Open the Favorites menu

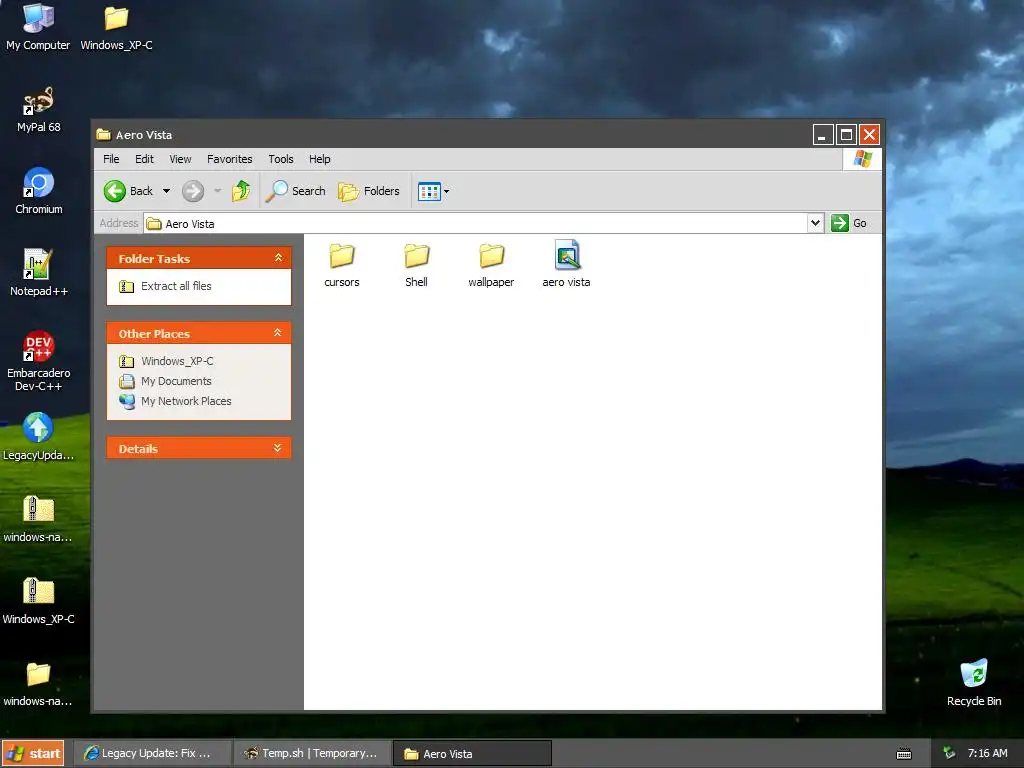point(229,159)
